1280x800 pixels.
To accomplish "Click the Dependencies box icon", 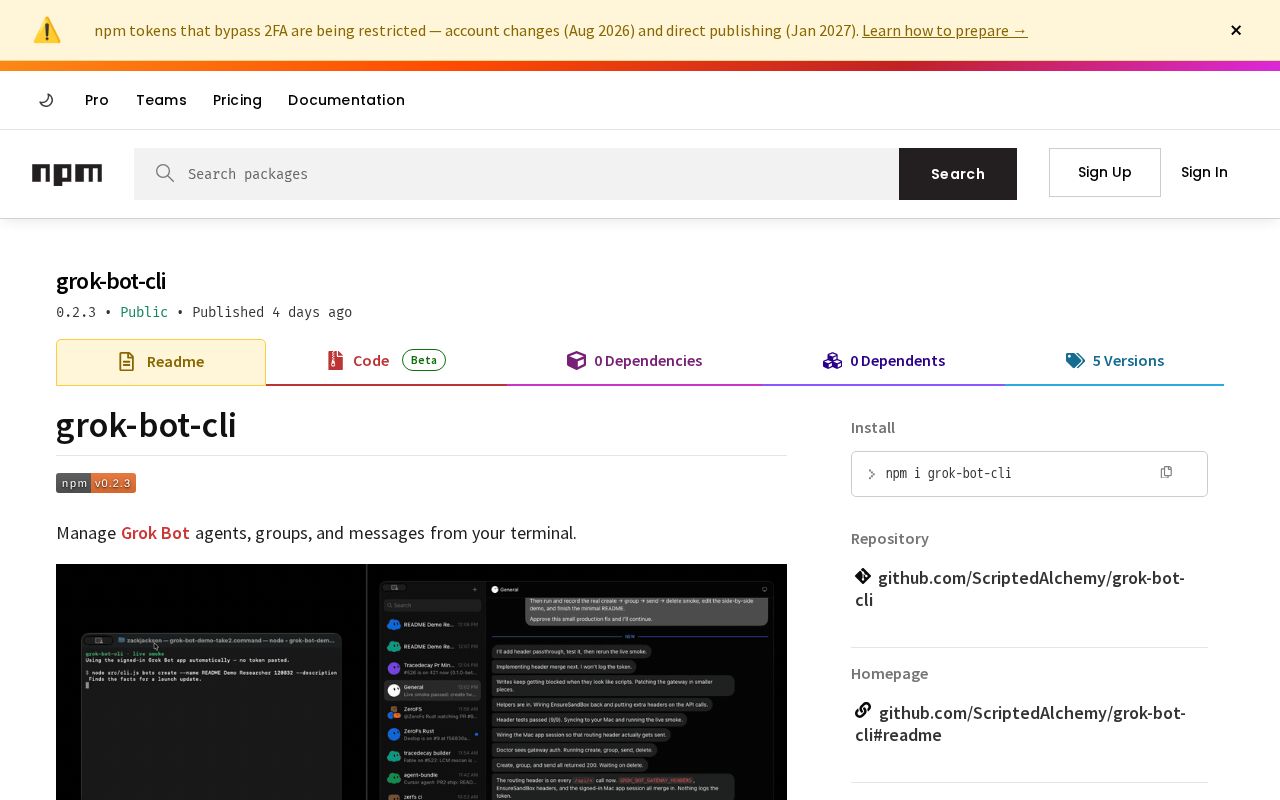I will click(576, 360).
